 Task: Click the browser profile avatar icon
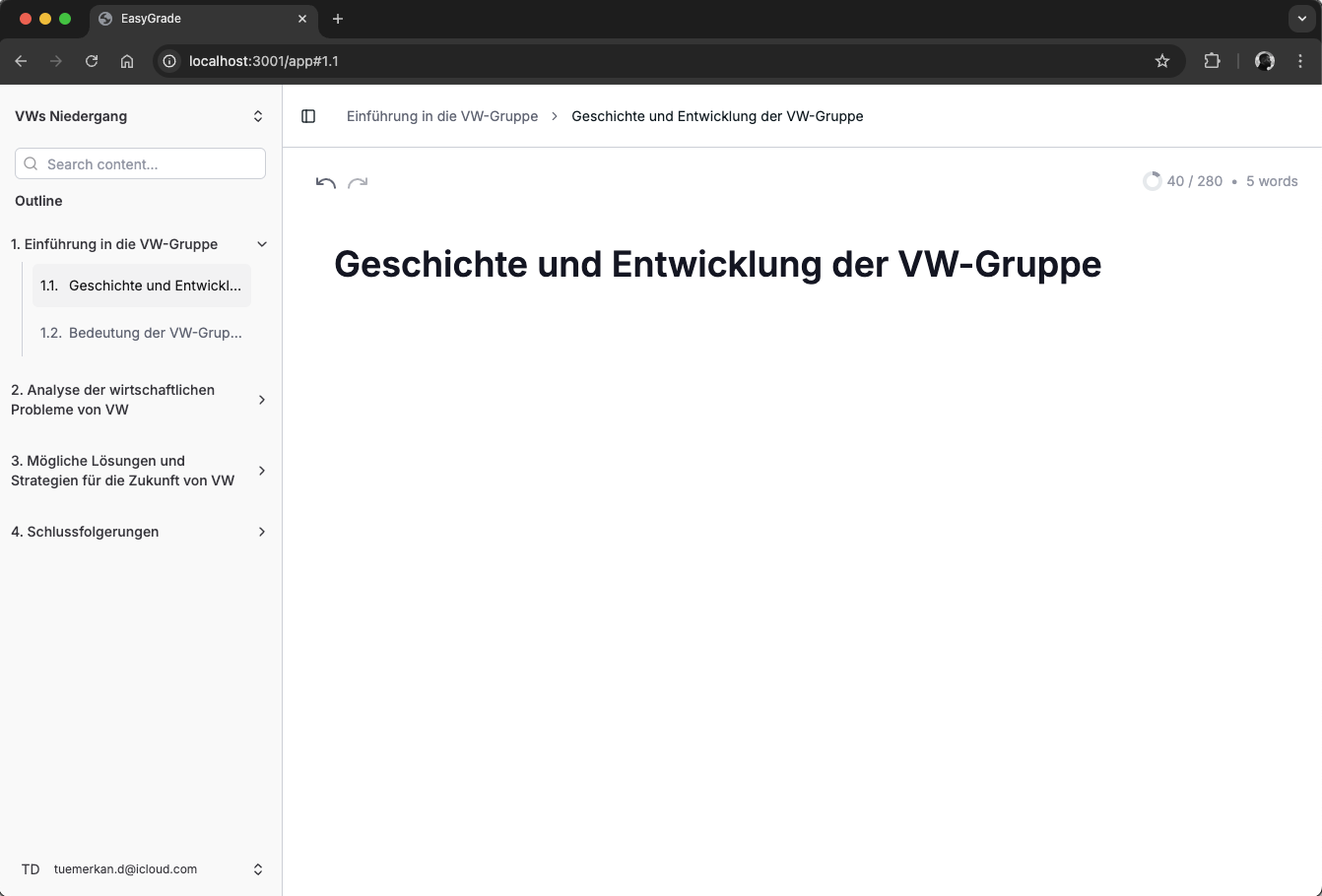[x=1264, y=61]
